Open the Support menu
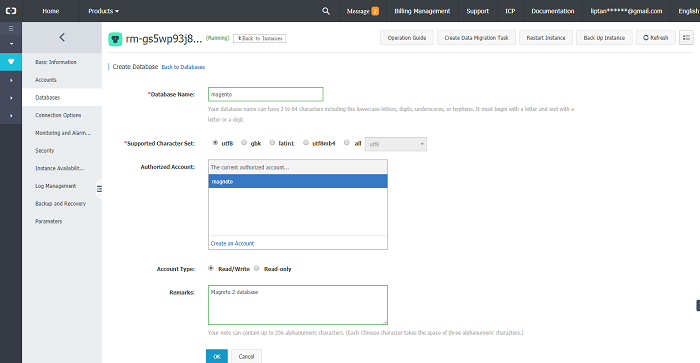 477,11
